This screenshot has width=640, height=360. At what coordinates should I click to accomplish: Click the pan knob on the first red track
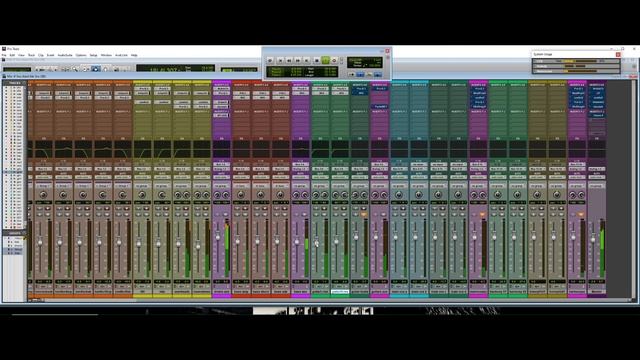pos(241,195)
